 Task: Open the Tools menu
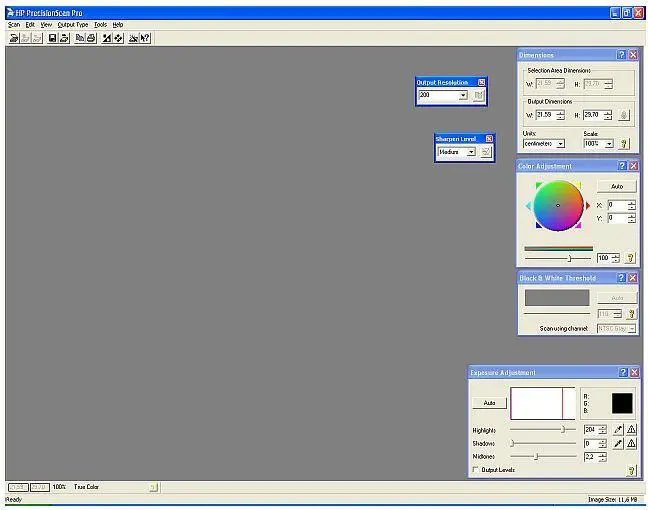click(100, 25)
